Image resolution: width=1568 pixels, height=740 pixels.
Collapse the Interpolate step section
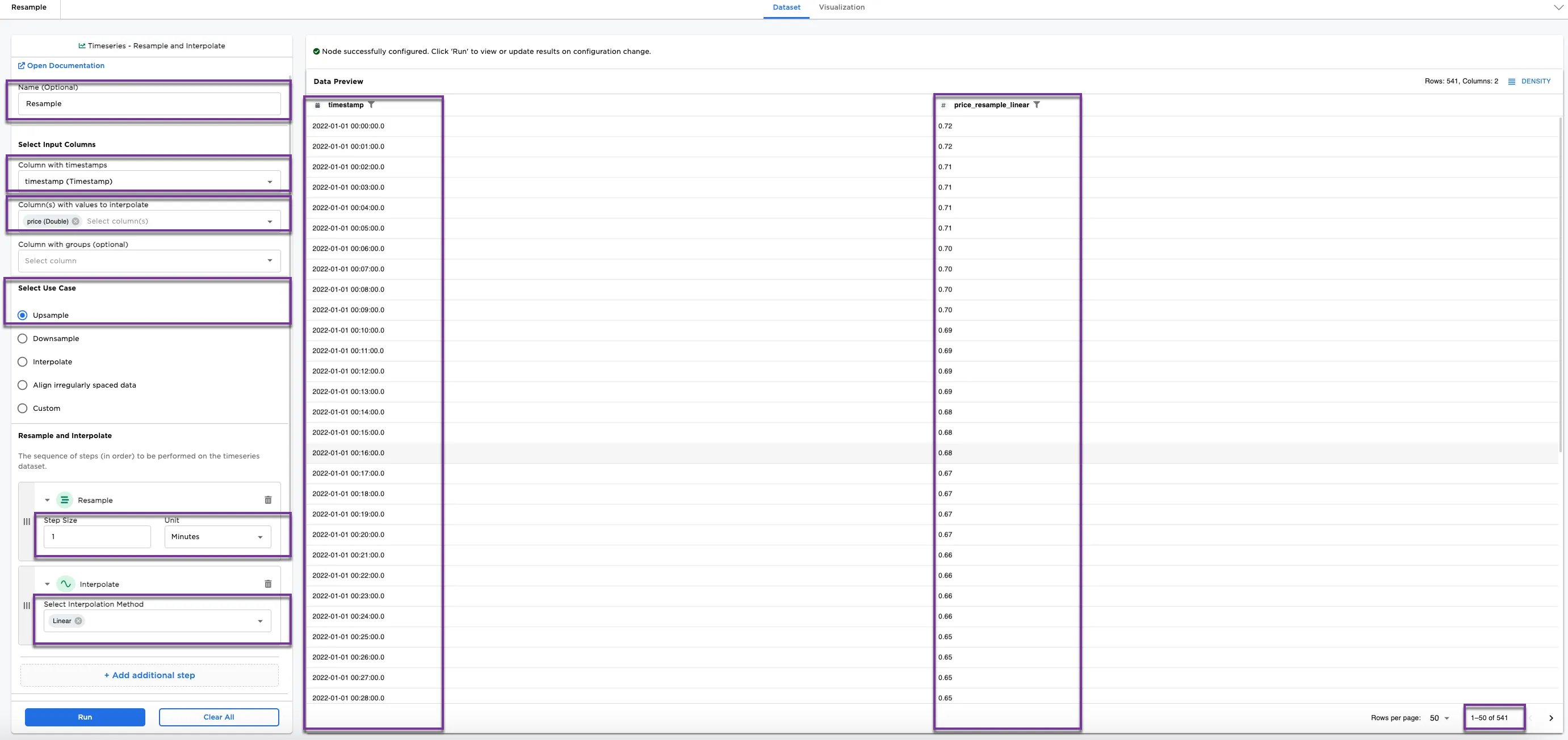point(48,584)
